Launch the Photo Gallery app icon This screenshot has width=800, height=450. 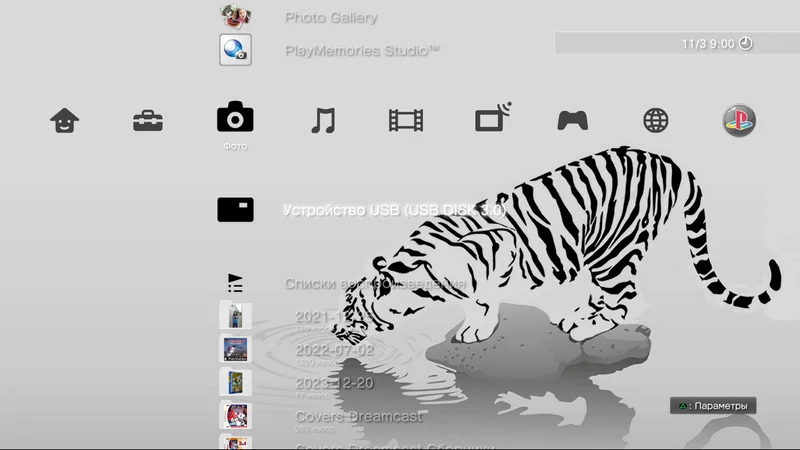point(235,15)
